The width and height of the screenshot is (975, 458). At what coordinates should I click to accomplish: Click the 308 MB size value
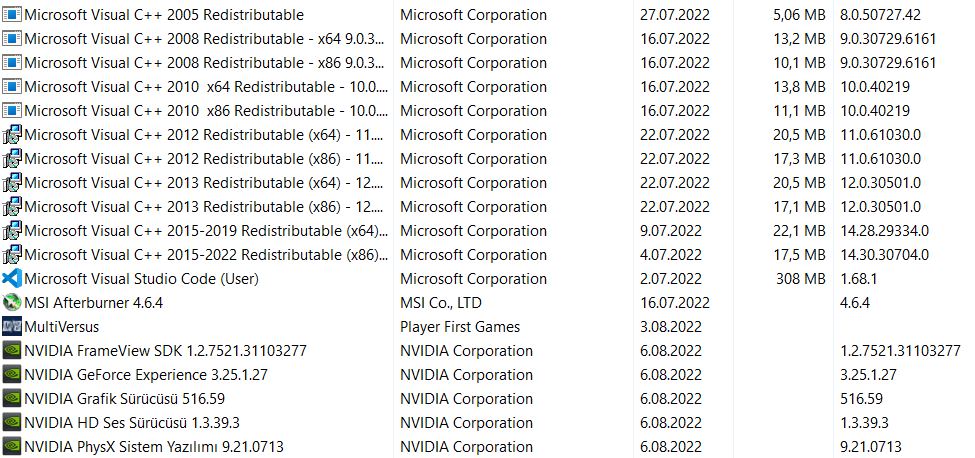pyautogui.click(x=800, y=279)
